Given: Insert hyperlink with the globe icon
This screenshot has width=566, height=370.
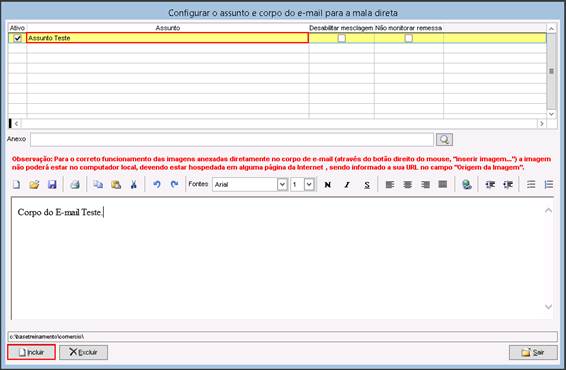Looking at the screenshot, I should pos(467,185).
